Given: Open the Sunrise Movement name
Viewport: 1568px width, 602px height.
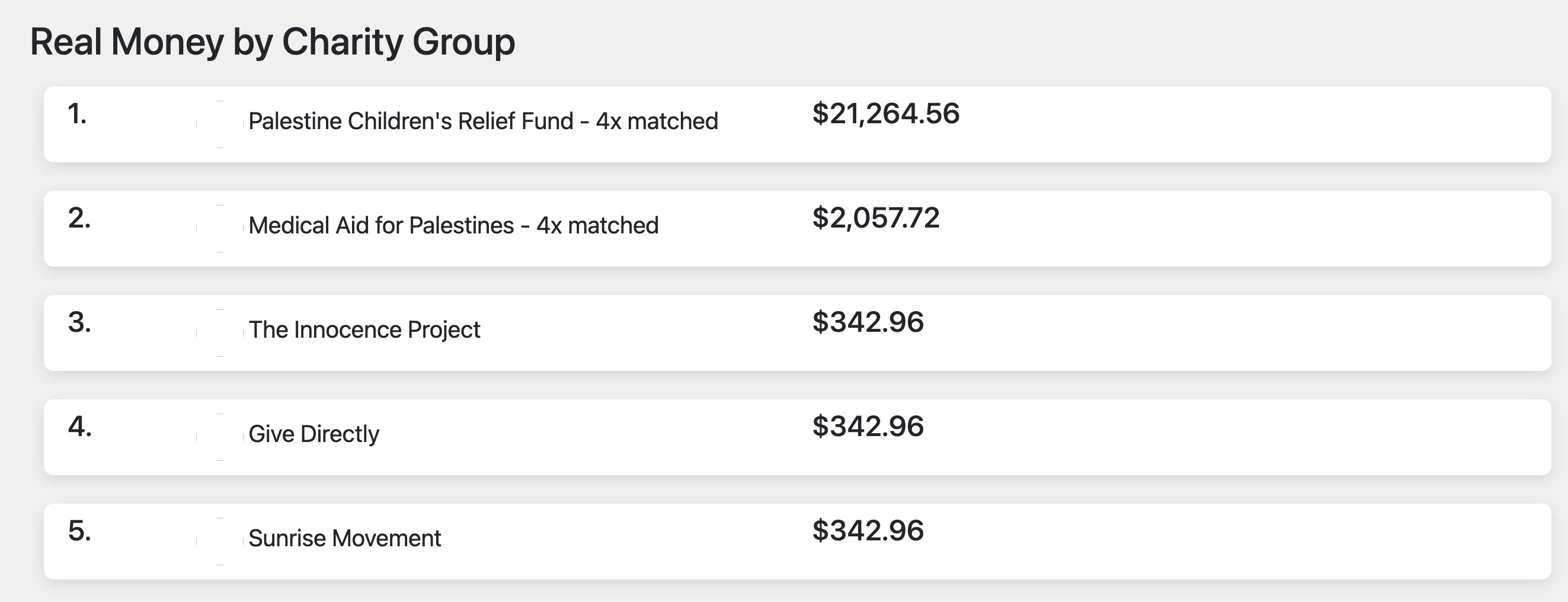Looking at the screenshot, I should click(x=344, y=539).
